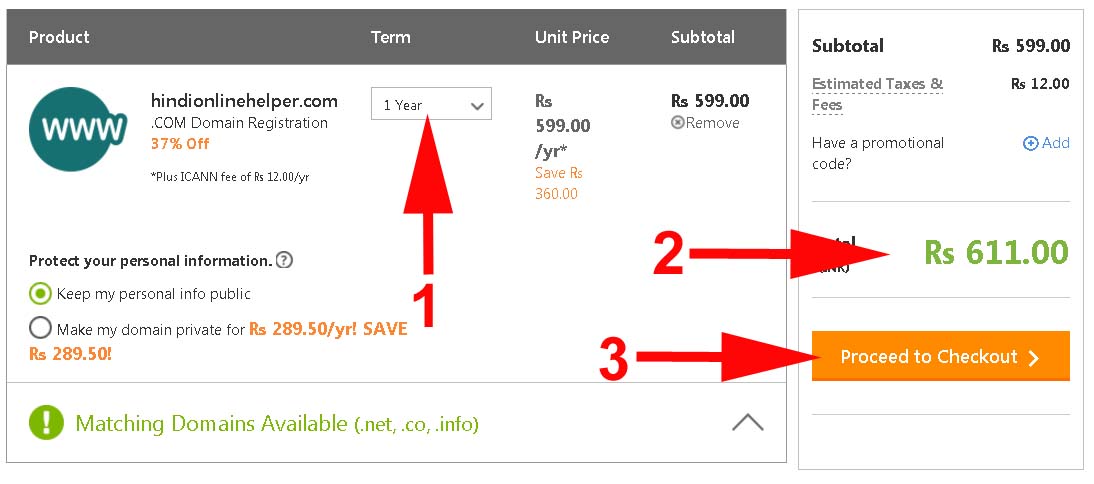Click the Product column header
The width and height of the screenshot is (1094, 484).
59,37
